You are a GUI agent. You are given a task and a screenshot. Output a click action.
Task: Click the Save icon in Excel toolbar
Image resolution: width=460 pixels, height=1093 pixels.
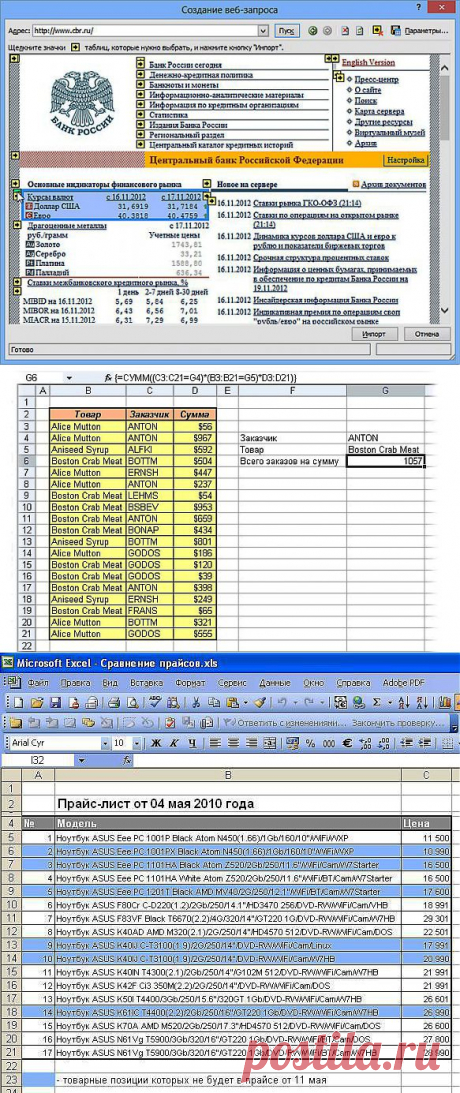tap(54, 702)
